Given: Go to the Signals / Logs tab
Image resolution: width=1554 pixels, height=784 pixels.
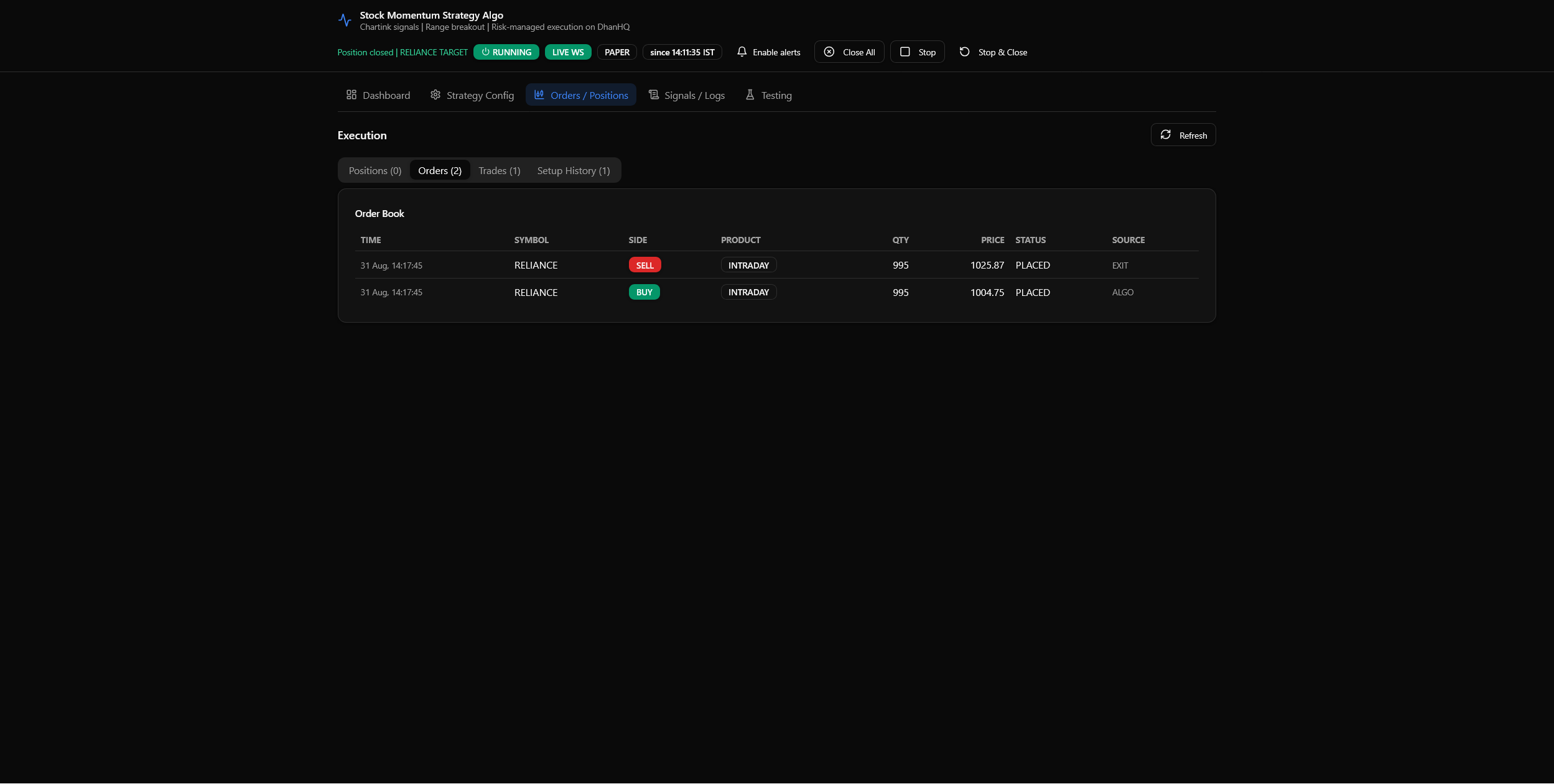Looking at the screenshot, I should coord(687,95).
